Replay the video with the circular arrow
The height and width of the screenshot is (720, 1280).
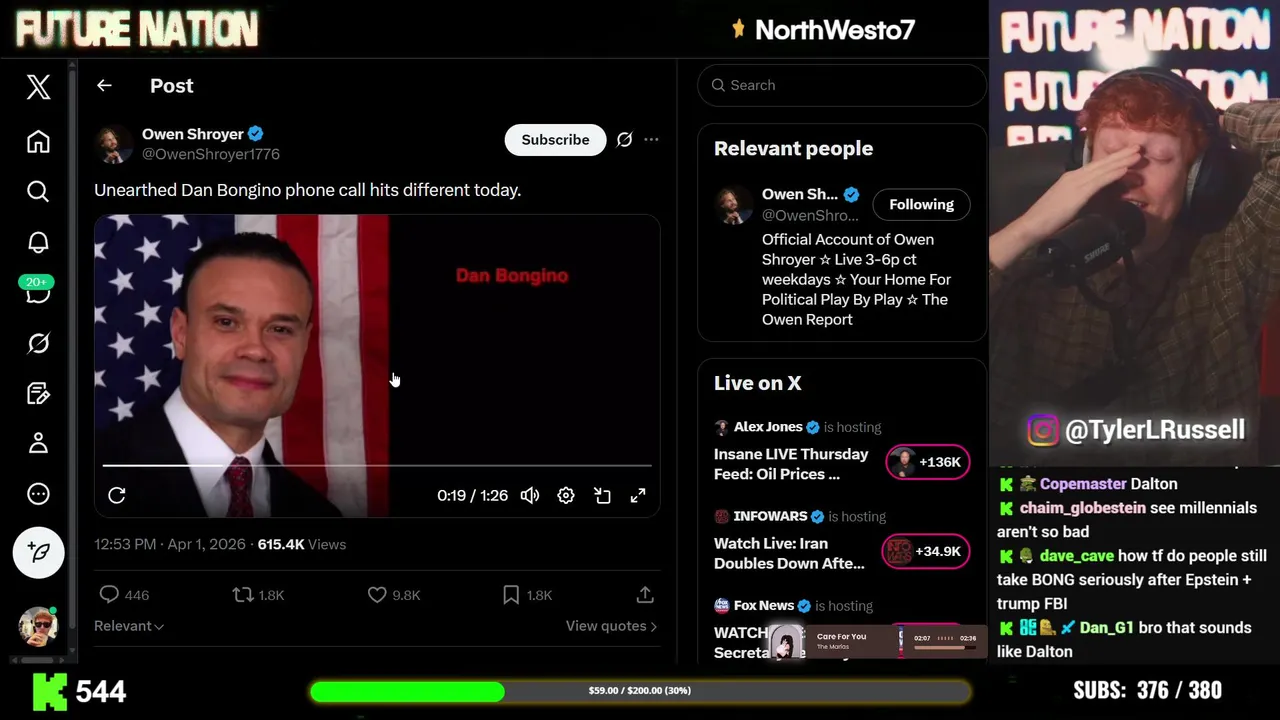point(117,495)
